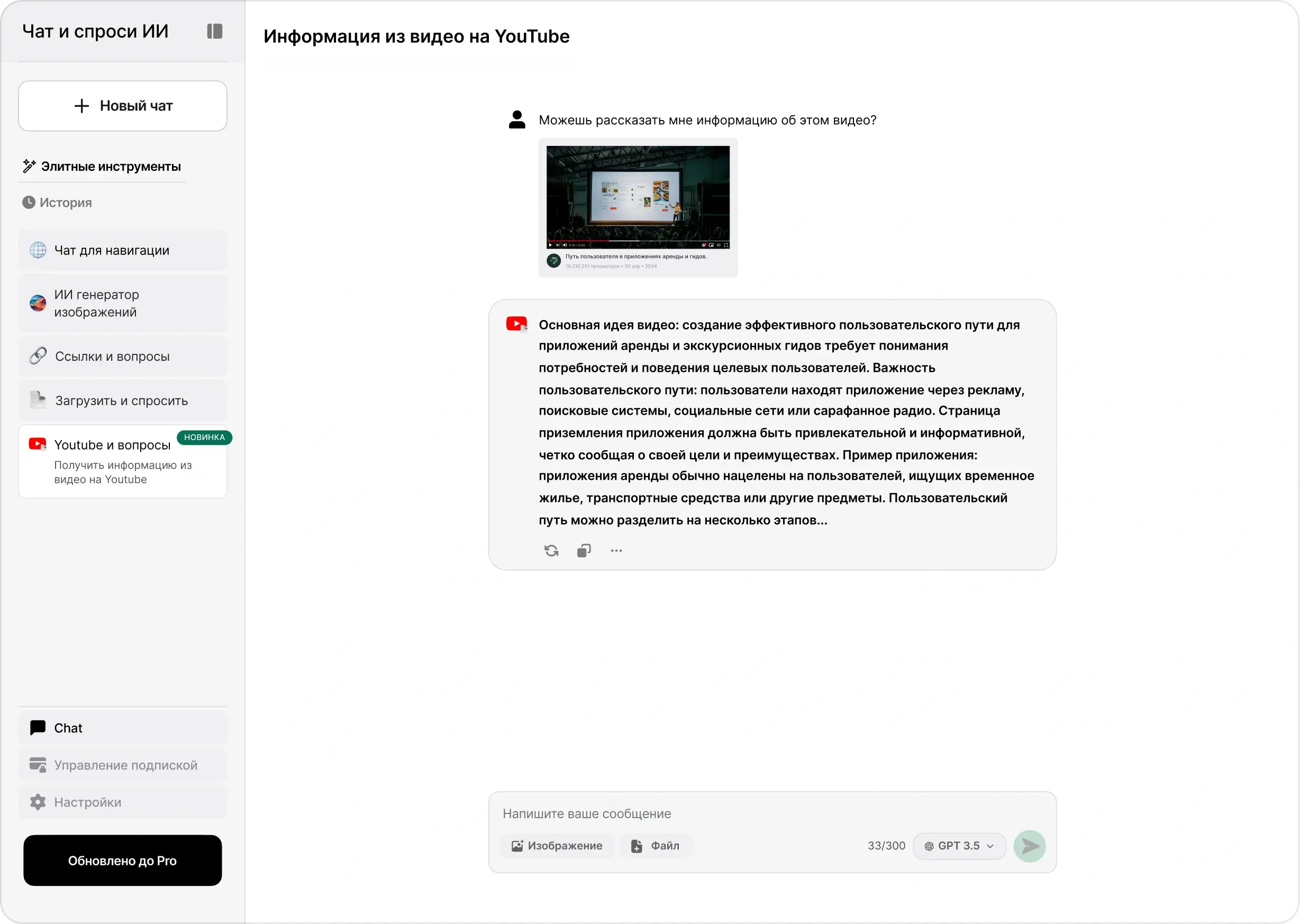
Task: Open Чат для навигации tool
Action: pyautogui.click(x=123, y=250)
